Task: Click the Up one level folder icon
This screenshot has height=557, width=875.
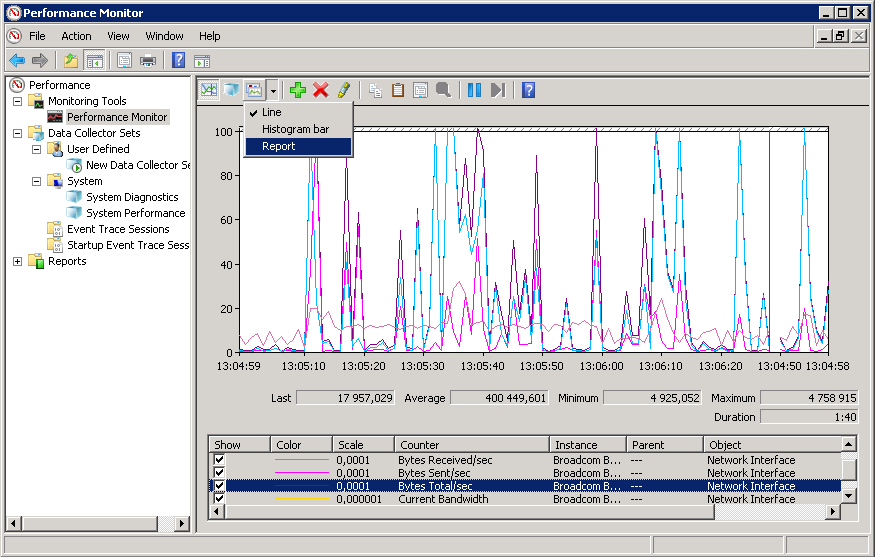Action: pos(71,60)
